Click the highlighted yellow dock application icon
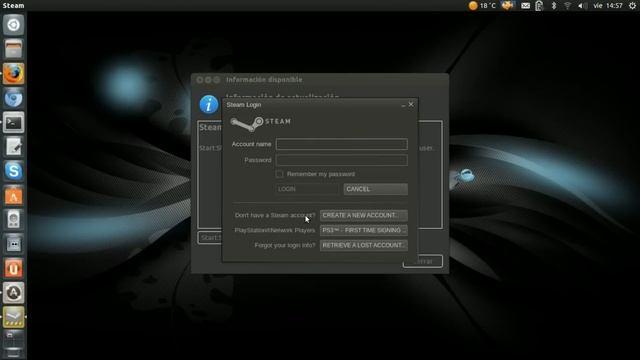Screen dimensions: 640x360 [13, 317]
